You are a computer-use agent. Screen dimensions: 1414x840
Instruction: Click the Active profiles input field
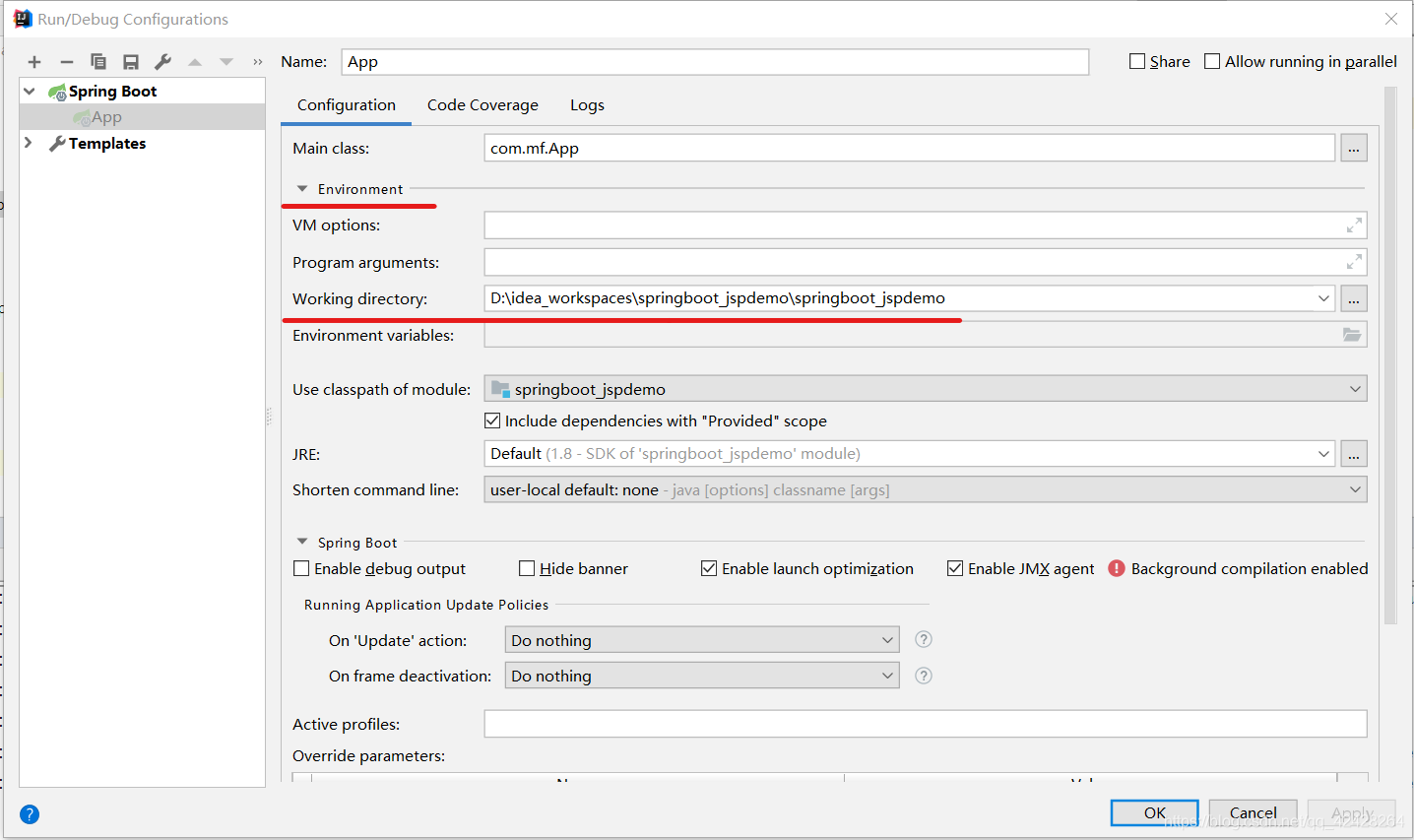tap(926, 724)
